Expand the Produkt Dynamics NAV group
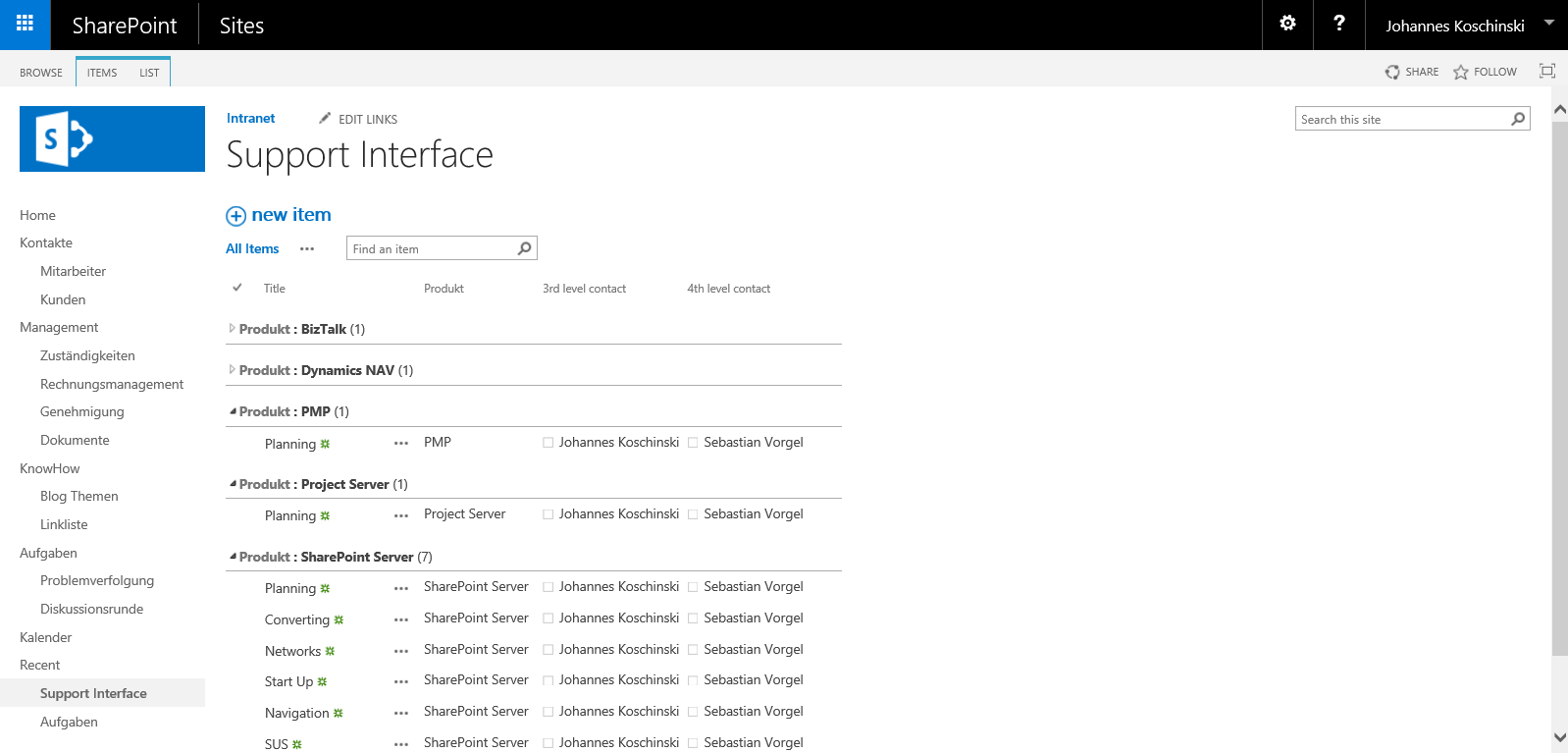The height and width of the screenshot is (753, 1568). point(232,369)
